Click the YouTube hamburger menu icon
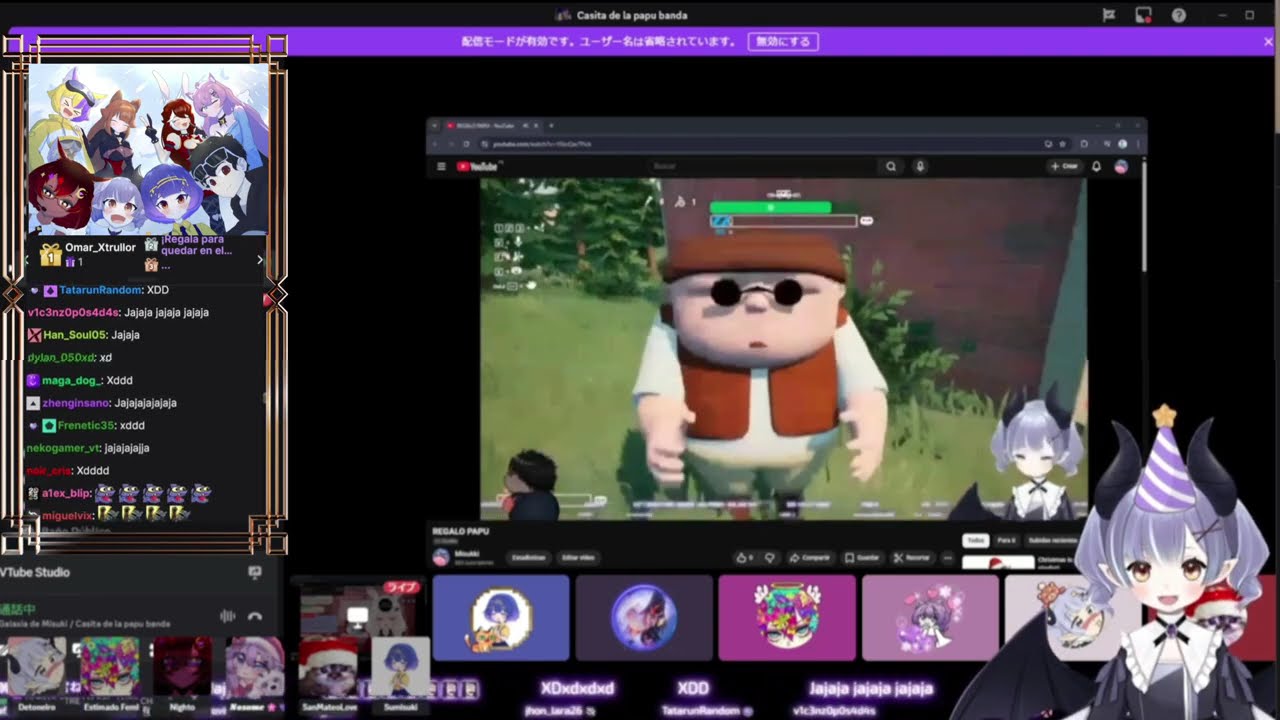The width and height of the screenshot is (1280, 720). pos(441,167)
